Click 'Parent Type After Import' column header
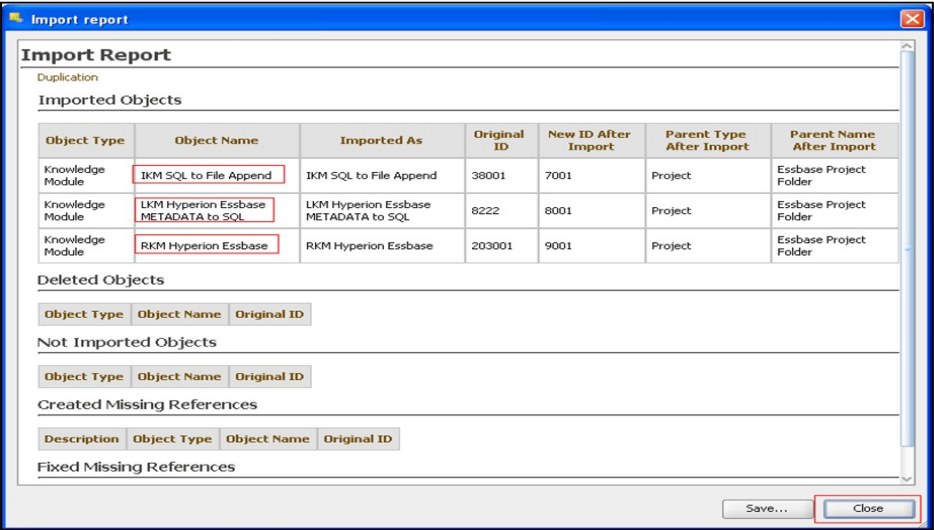Viewport: 934px width, 530px height. [706, 141]
